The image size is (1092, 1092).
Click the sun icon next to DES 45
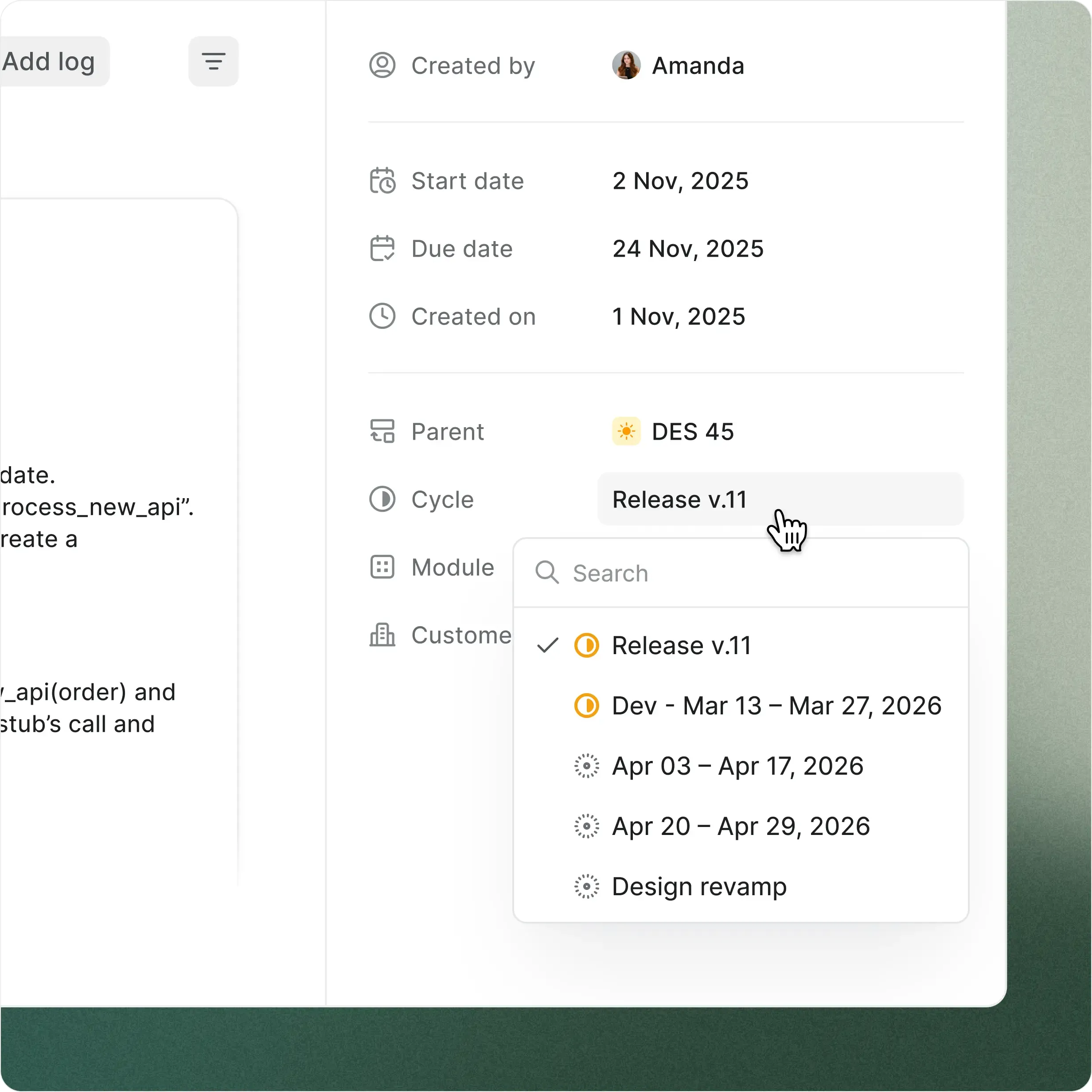(626, 431)
